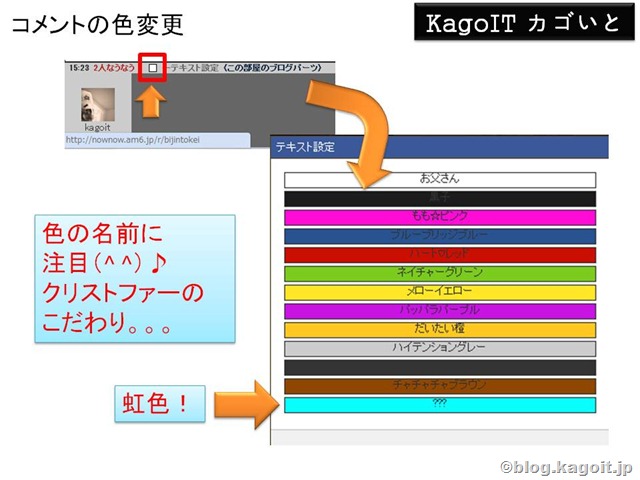Select the red ハート color bar
640x480 pixels.
(x=440, y=255)
